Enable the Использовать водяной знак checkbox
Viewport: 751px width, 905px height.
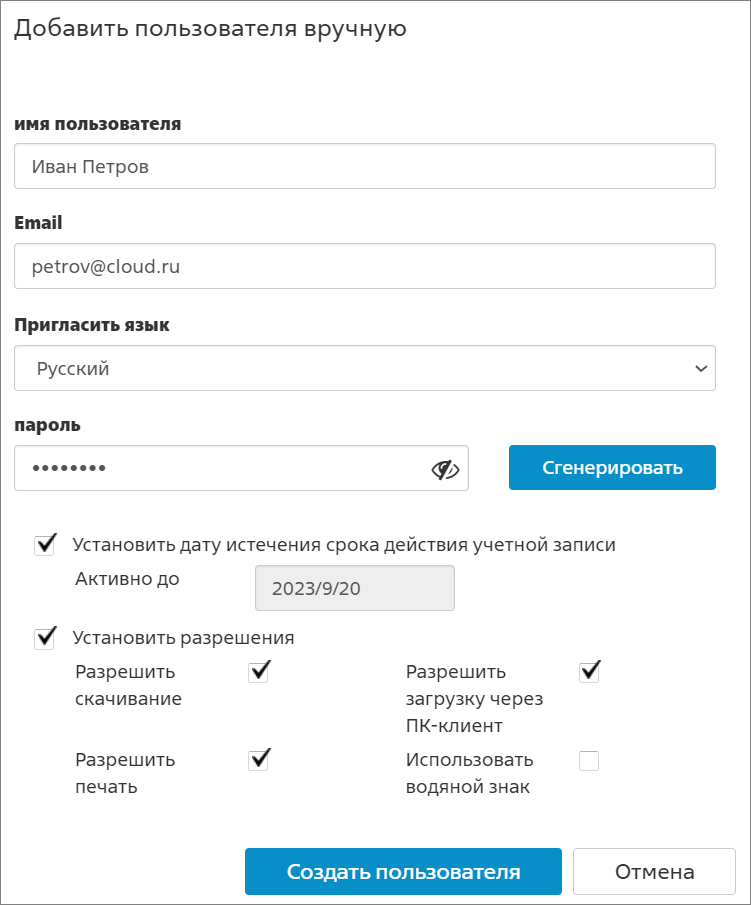589,761
